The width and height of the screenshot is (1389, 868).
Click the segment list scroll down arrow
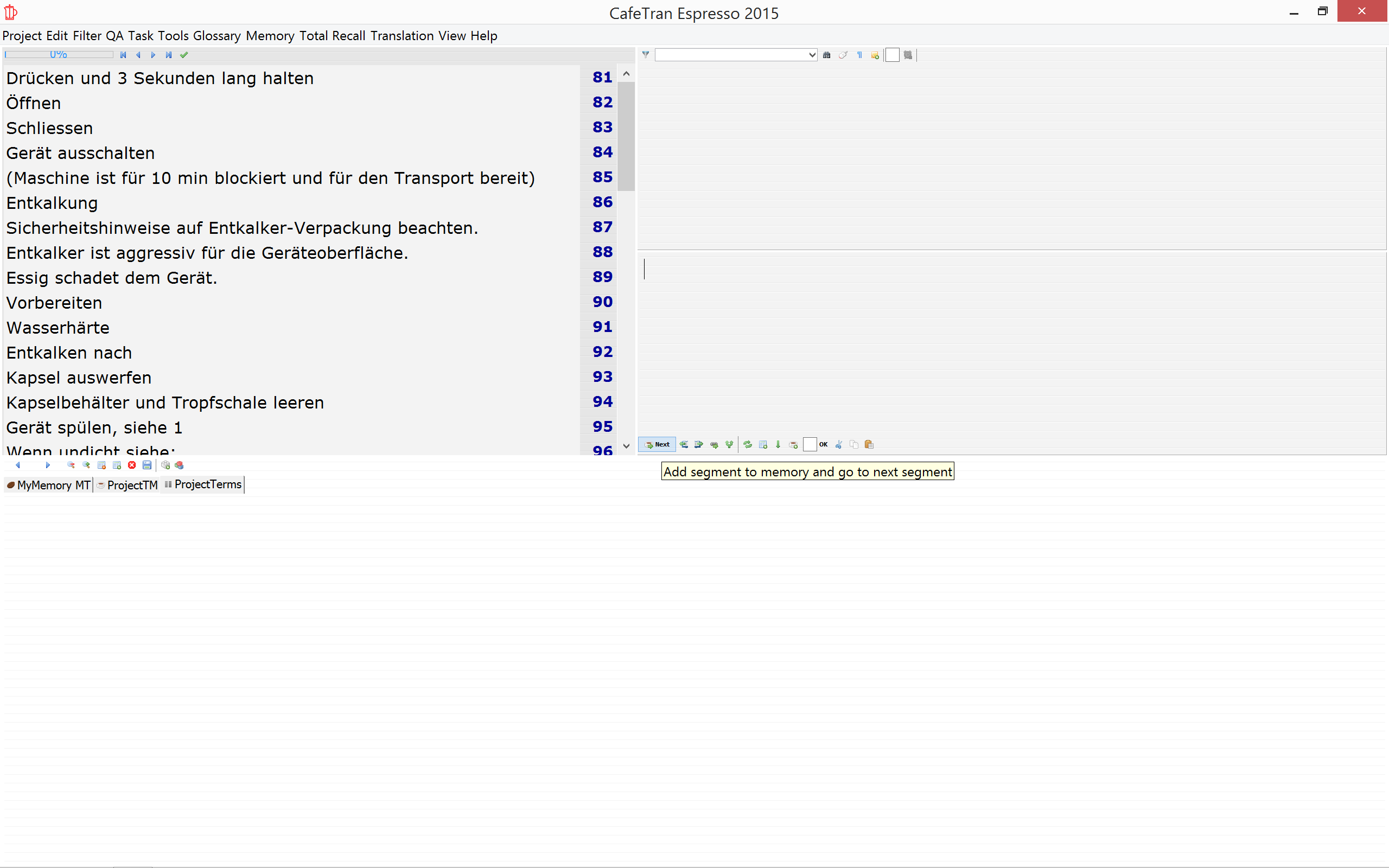tap(626, 446)
